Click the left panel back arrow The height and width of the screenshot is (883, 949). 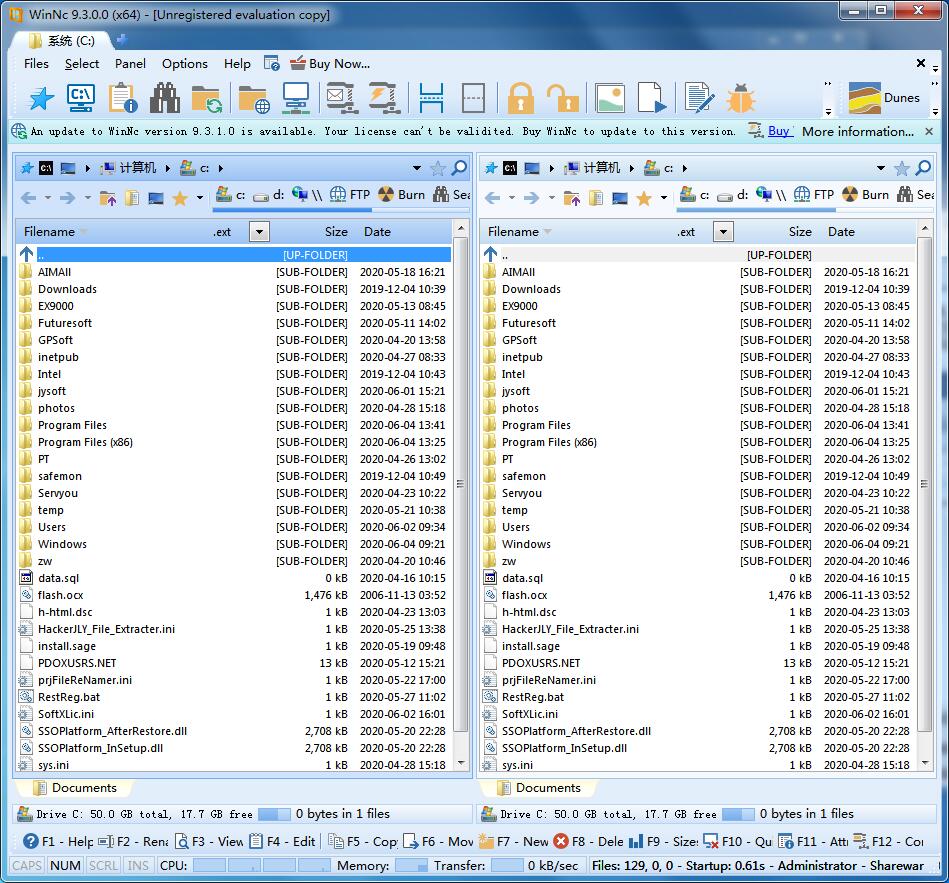(28, 197)
